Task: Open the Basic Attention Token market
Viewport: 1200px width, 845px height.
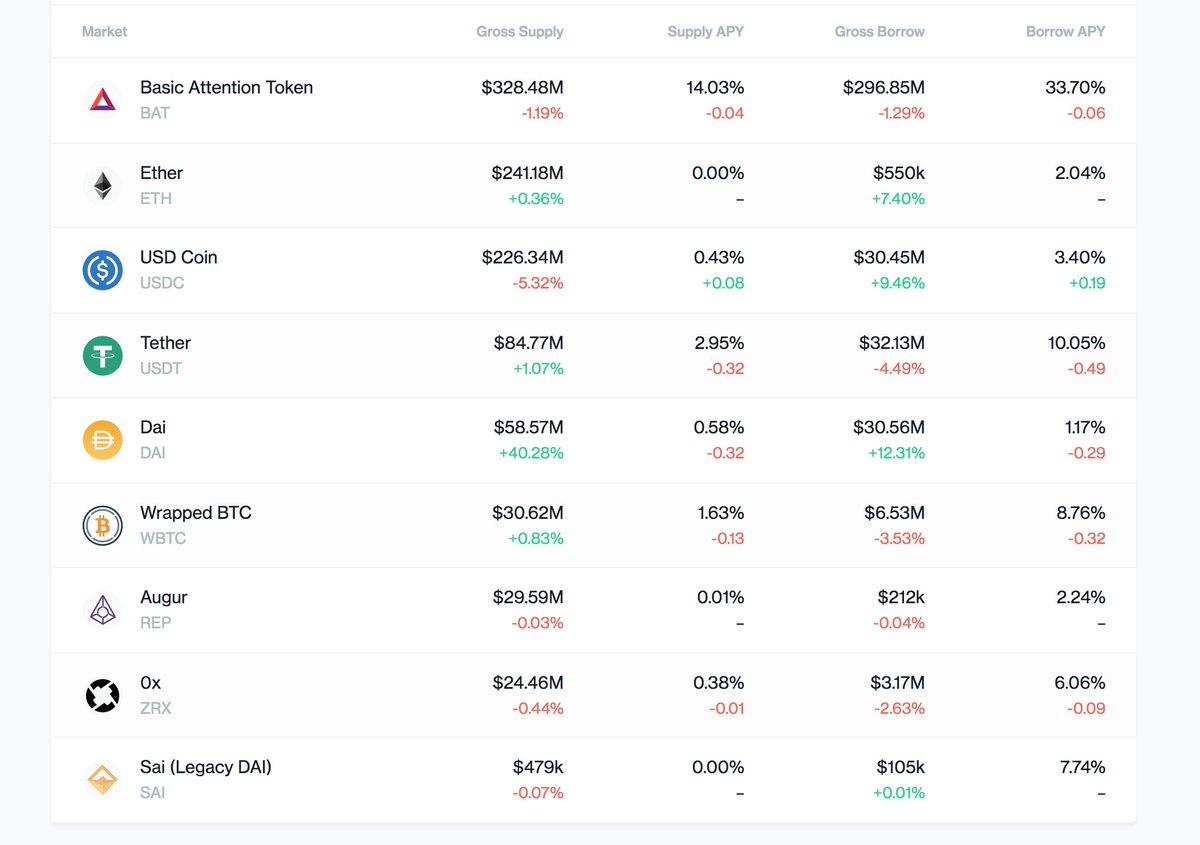Action: coord(226,88)
